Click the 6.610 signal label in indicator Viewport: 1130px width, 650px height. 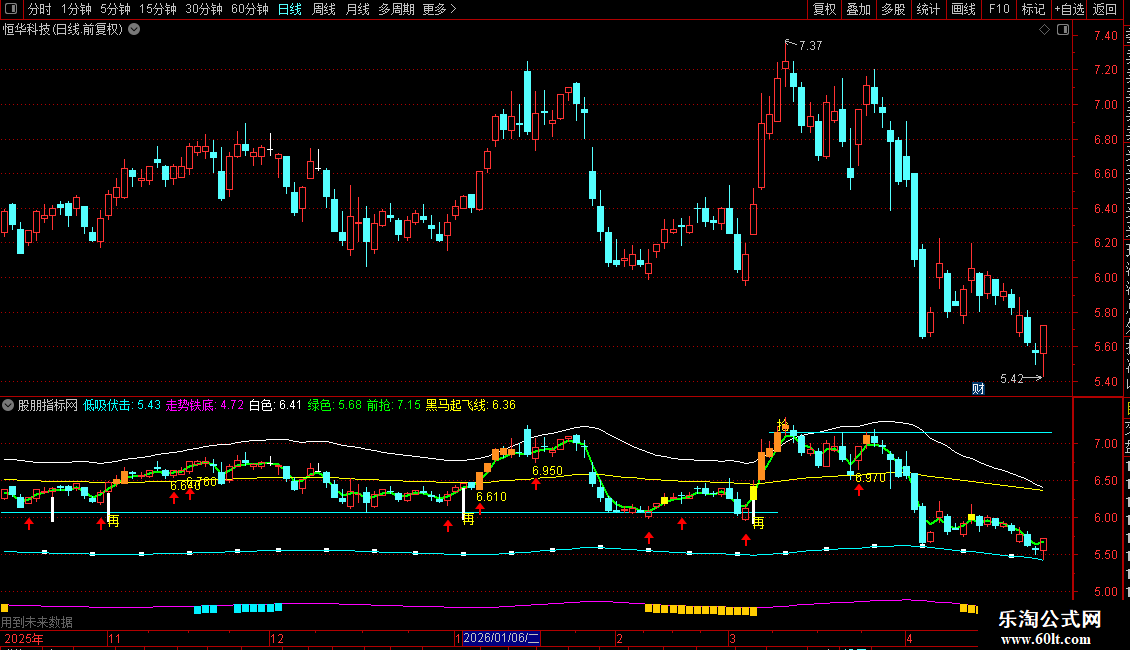[491, 497]
